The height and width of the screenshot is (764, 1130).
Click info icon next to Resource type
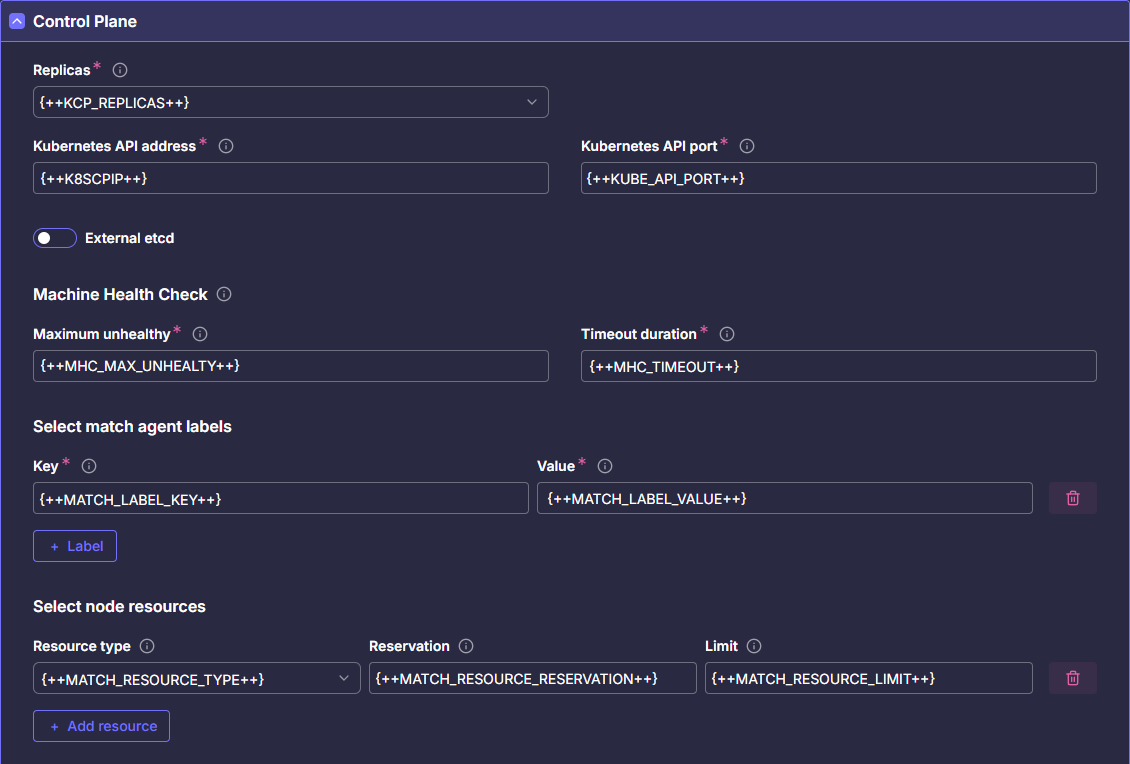pyautogui.click(x=148, y=646)
